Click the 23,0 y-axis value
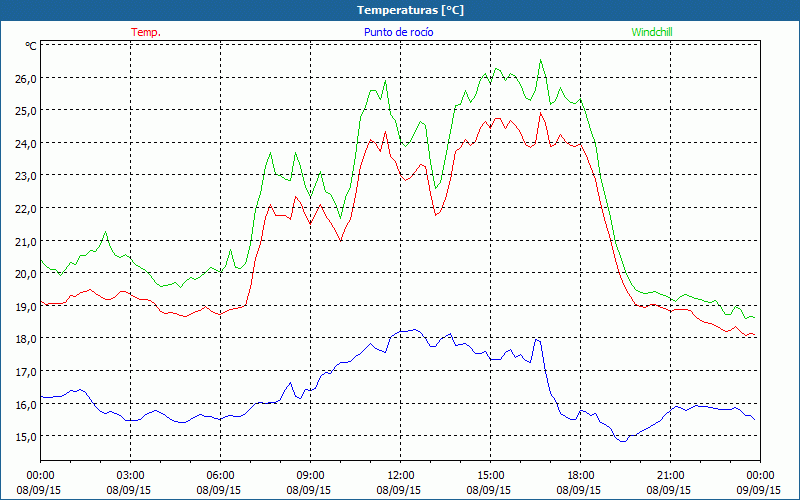800x500 pixels. [x=27, y=176]
